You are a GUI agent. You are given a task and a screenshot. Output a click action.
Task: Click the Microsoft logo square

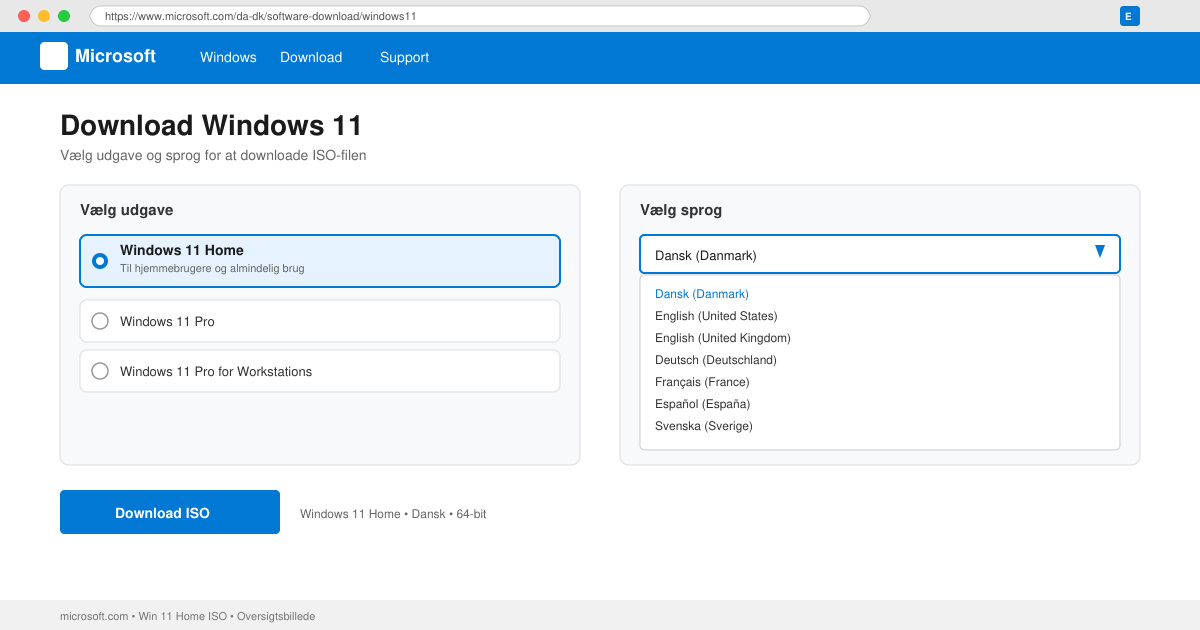[x=54, y=56]
